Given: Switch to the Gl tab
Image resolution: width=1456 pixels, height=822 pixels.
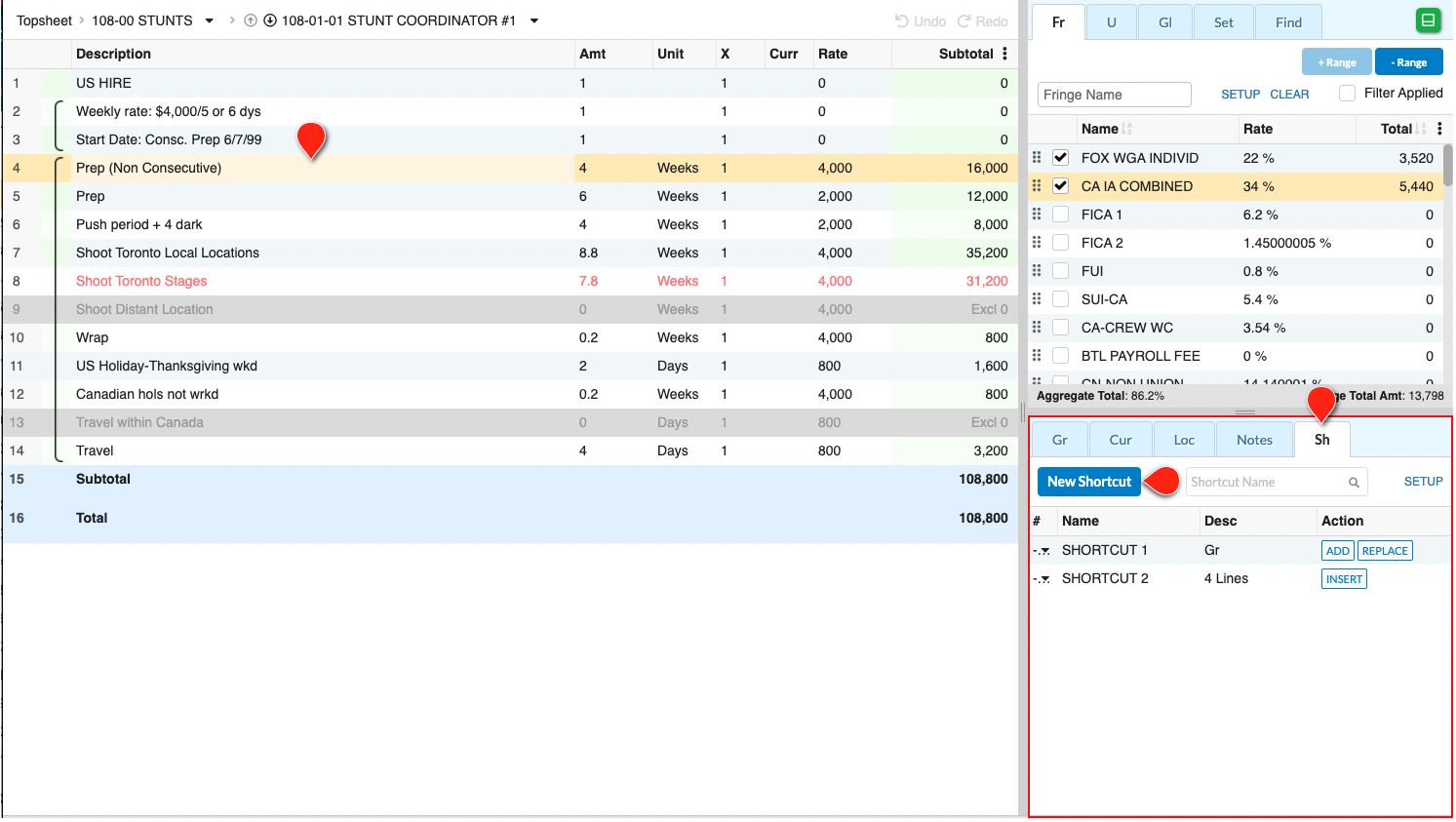Looking at the screenshot, I should pyautogui.click(x=1165, y=21).
